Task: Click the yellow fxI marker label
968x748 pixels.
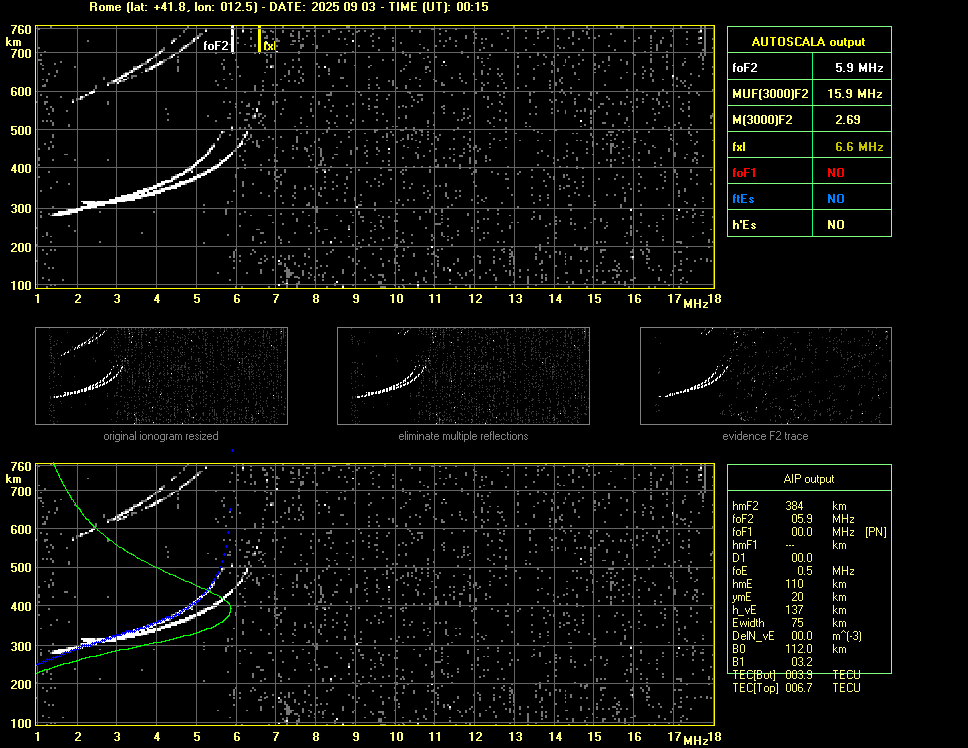Action: 269,46
